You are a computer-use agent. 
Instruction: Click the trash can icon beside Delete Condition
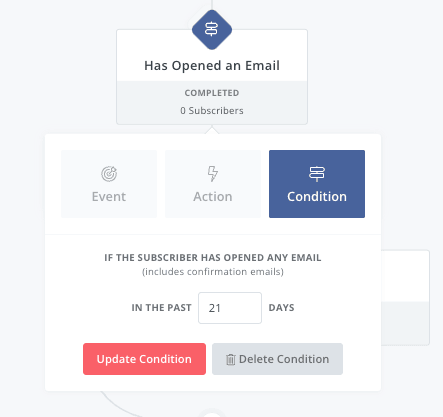[231, 359]
